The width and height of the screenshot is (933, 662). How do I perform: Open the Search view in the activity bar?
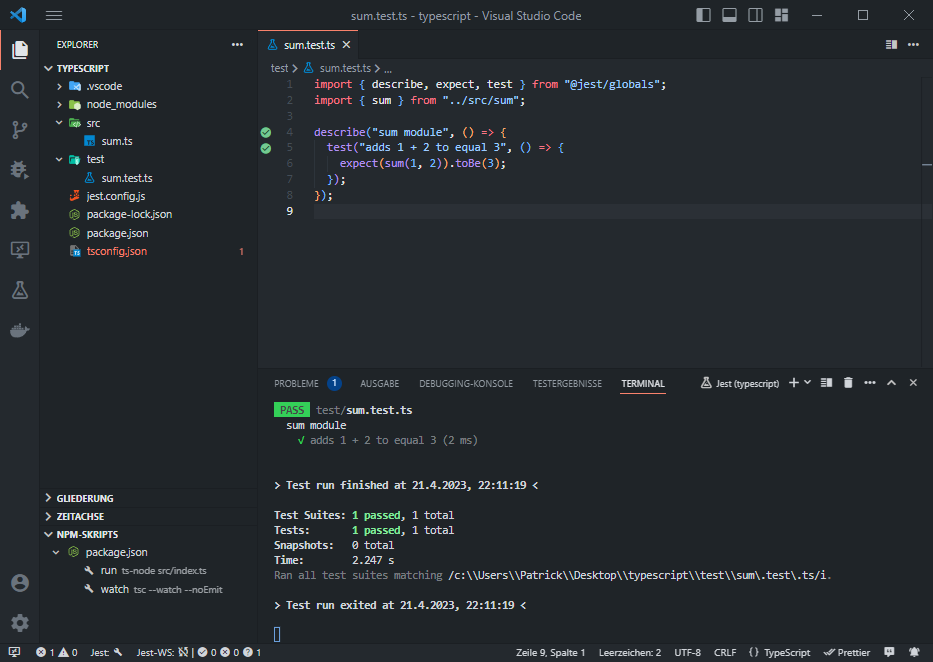point(18,88)
